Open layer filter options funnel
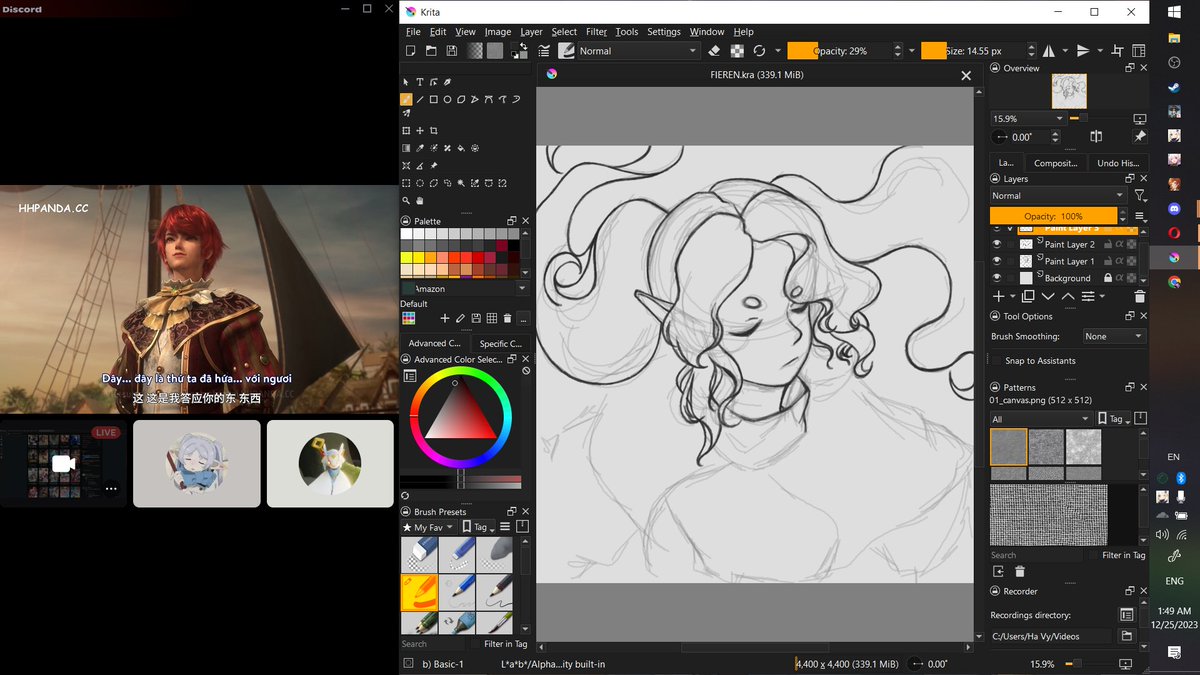The image size is (1200, 675). [1139, 196]
